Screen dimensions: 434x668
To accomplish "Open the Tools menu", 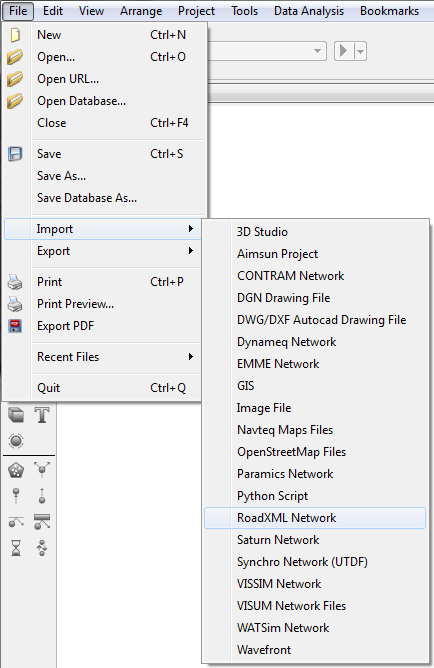I will (x=244, y=11).
